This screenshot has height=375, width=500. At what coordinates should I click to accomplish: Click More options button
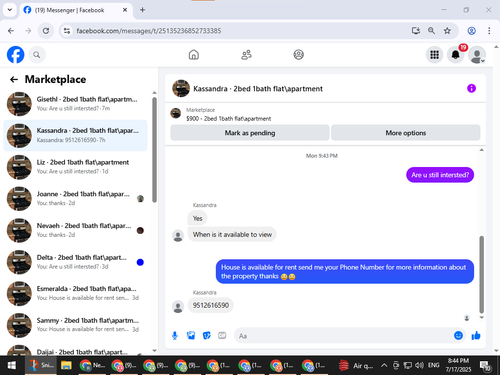406,133
